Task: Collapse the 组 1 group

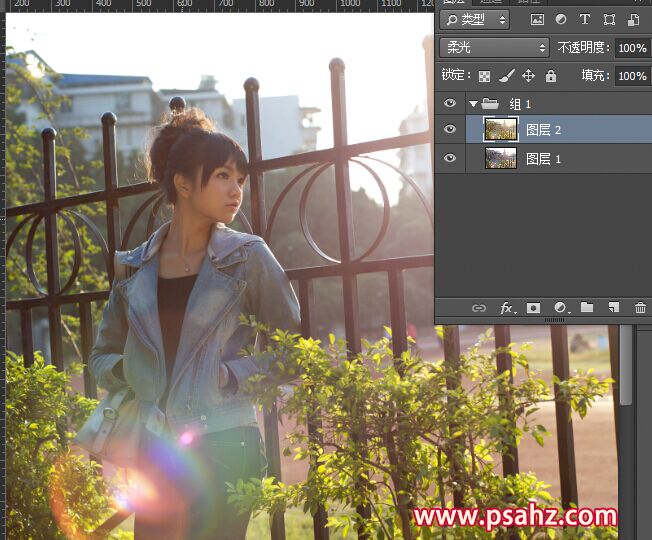Action: [x=472, y=103]
